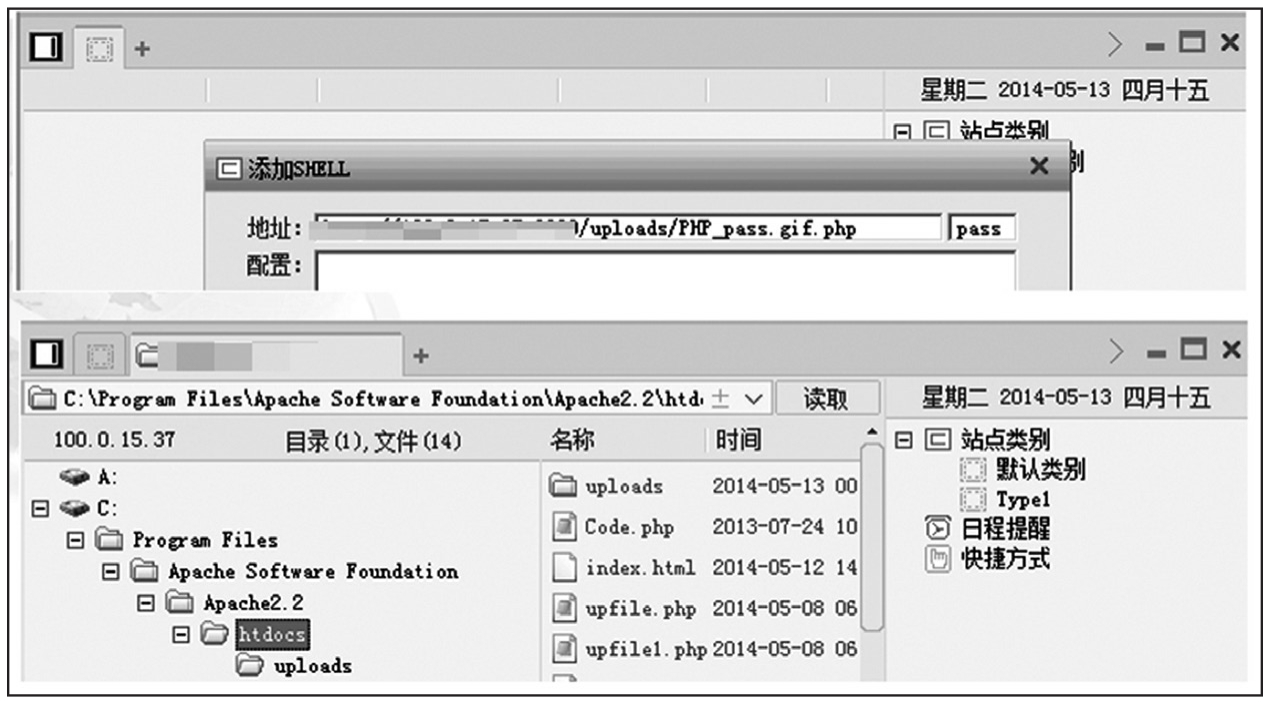Open 日程提醒 in the side panel
The height and width of the screenshot is (703, 1270).
click(1005, 528)
